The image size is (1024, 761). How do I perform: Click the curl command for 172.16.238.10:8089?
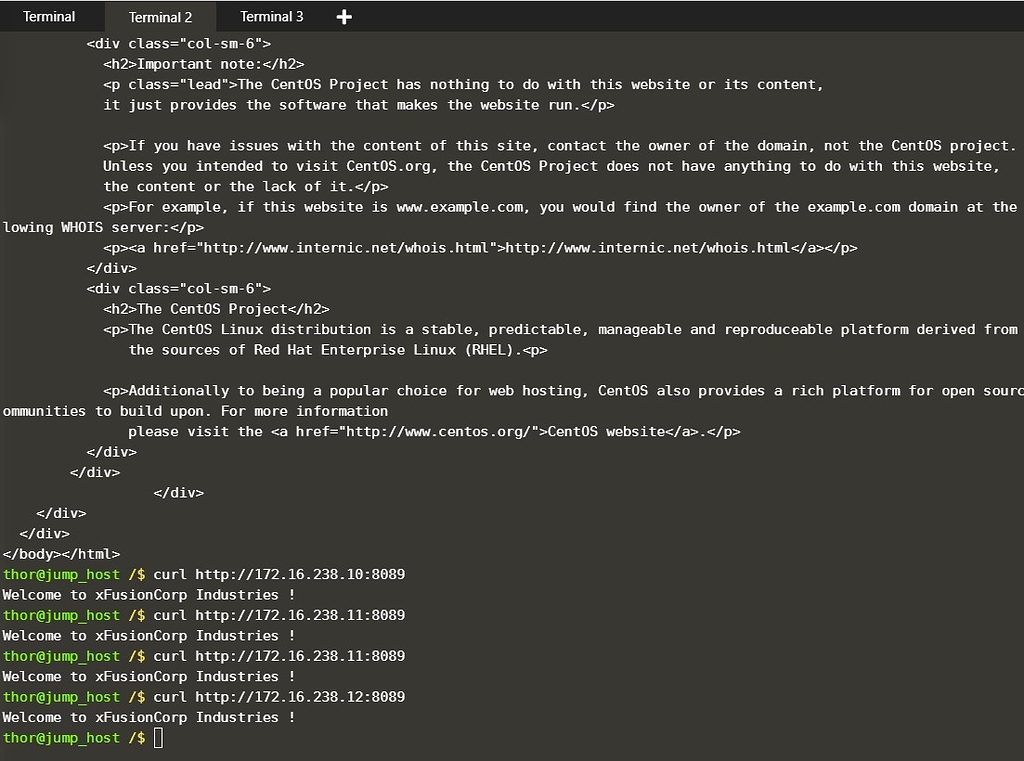click(x=279, y=574)
